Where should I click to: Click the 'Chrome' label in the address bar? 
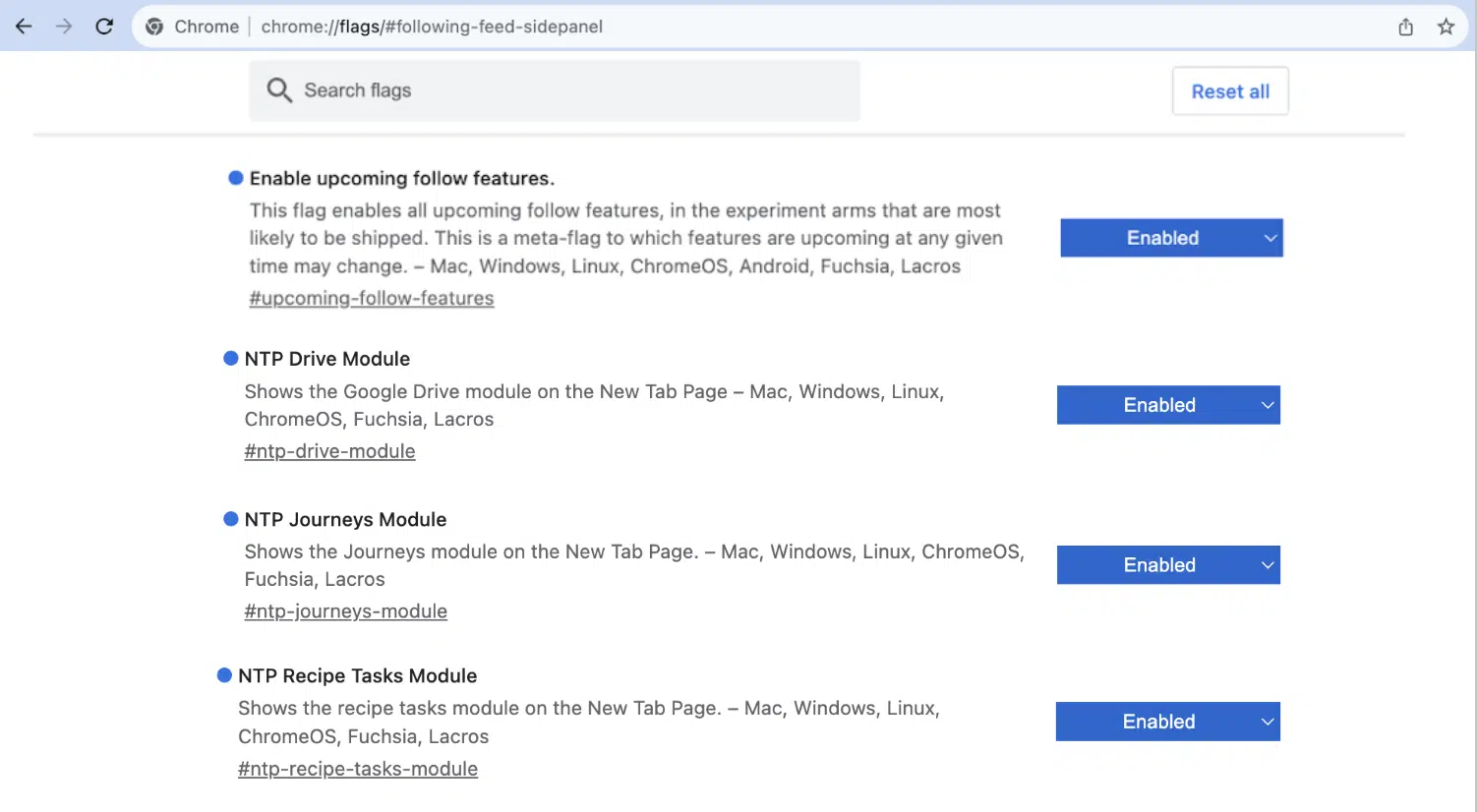point(207,27)
